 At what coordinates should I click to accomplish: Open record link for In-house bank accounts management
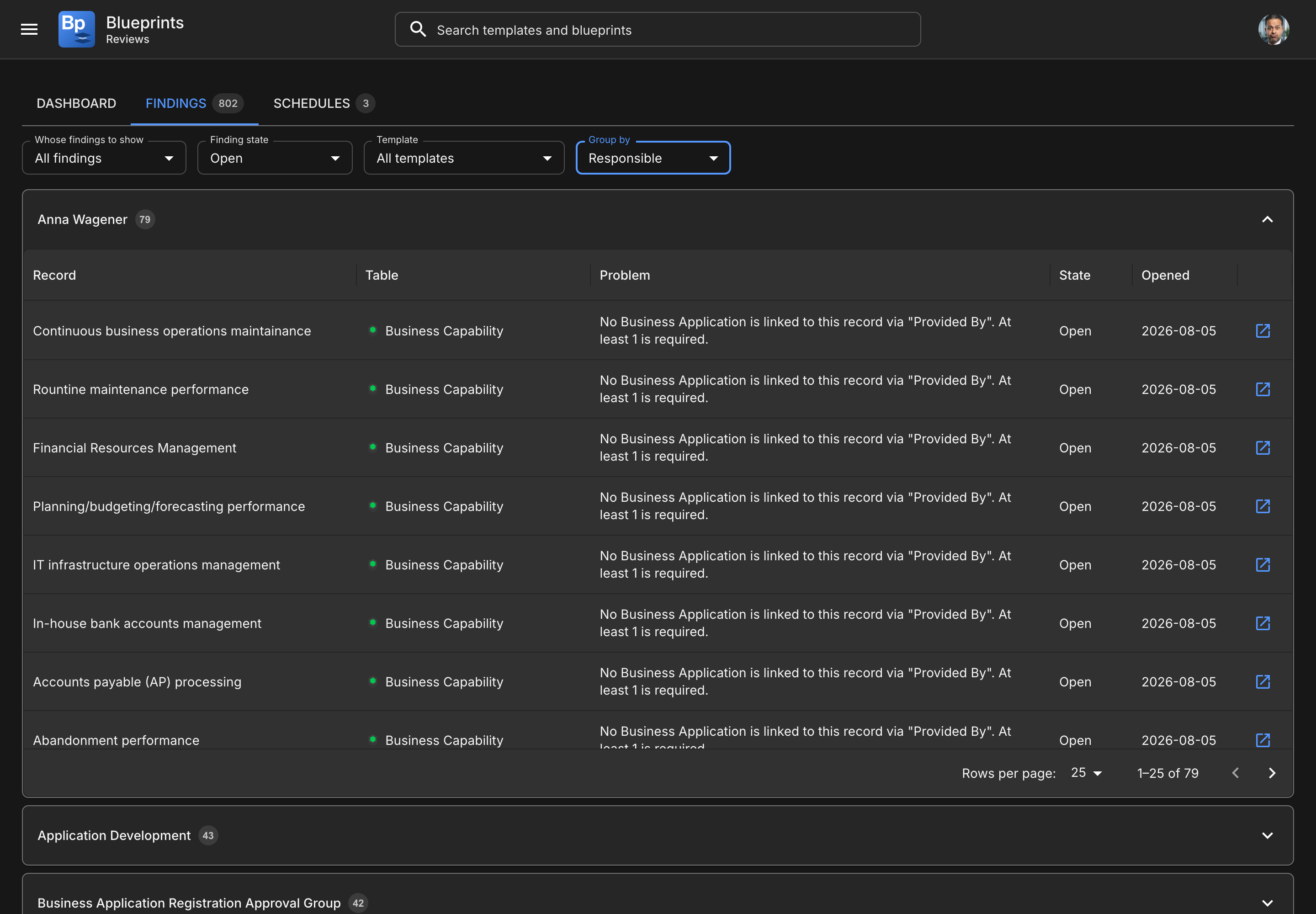click(x=1263, y=623)
